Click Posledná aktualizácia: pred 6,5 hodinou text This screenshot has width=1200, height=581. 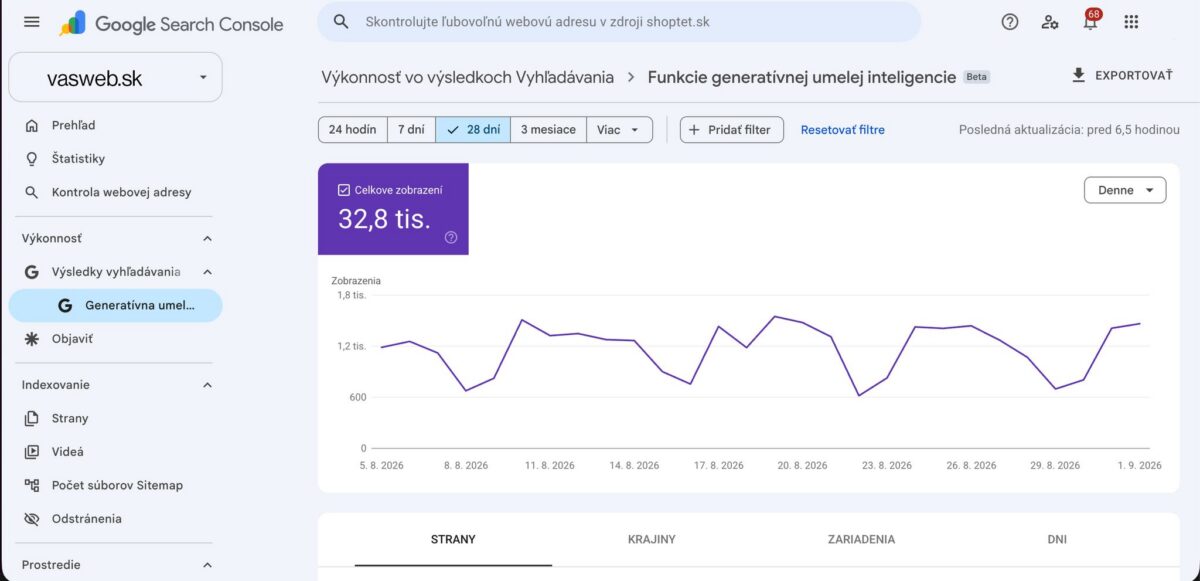1069,130
